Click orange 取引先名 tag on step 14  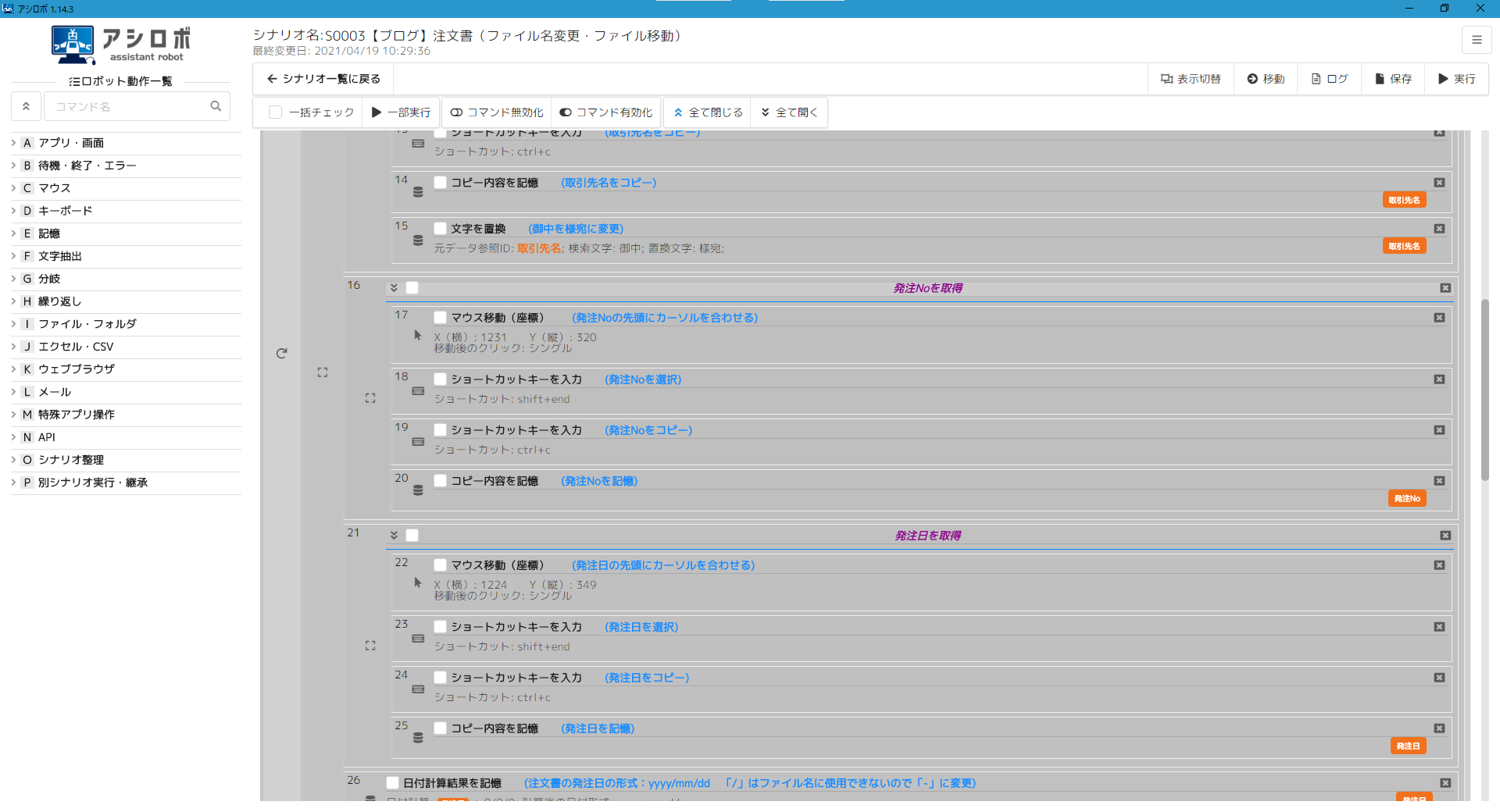tap(1404, 200)
